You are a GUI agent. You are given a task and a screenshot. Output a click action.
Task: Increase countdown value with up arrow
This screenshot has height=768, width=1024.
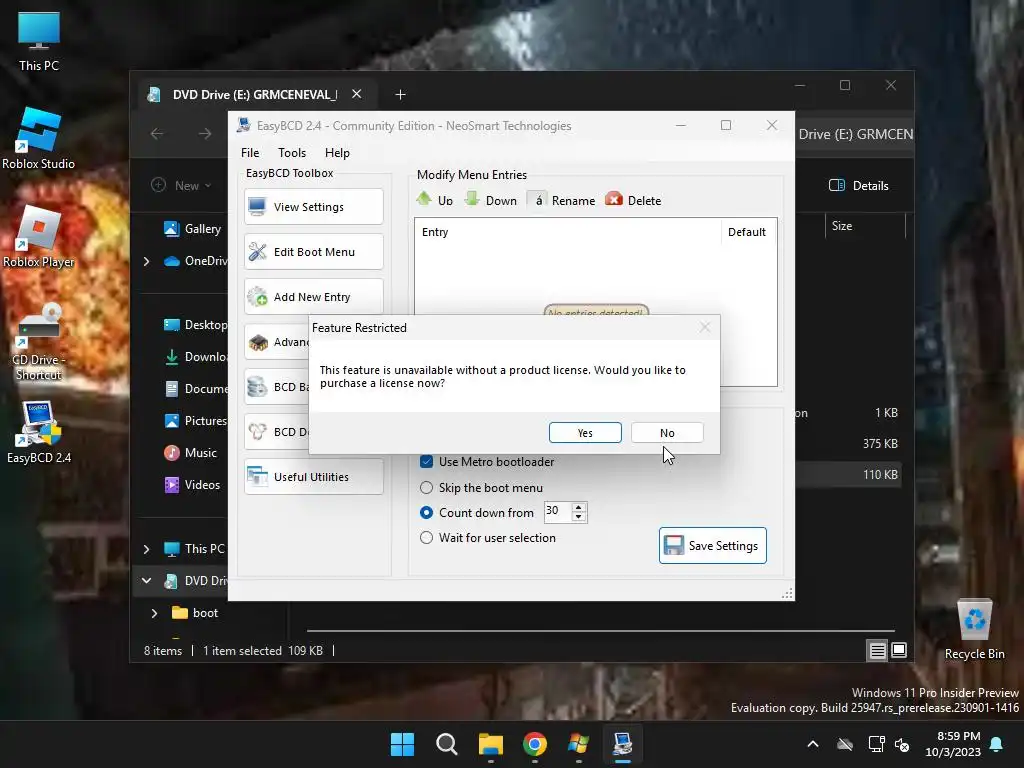[x=579, y=507]
